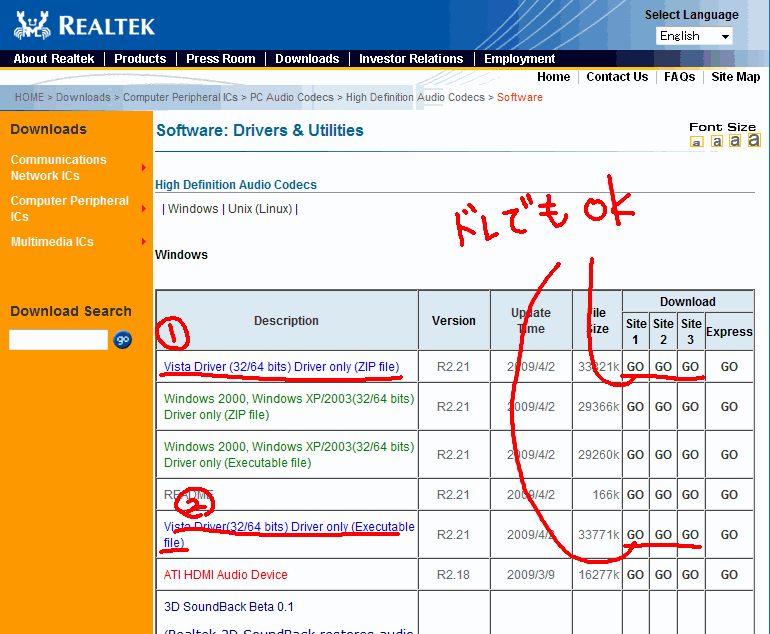Viewport: 770px width, 634px height.
Task: Click Express GO for Vista ZIP driver
Action: pyautogui.click(x=729, y=367)
